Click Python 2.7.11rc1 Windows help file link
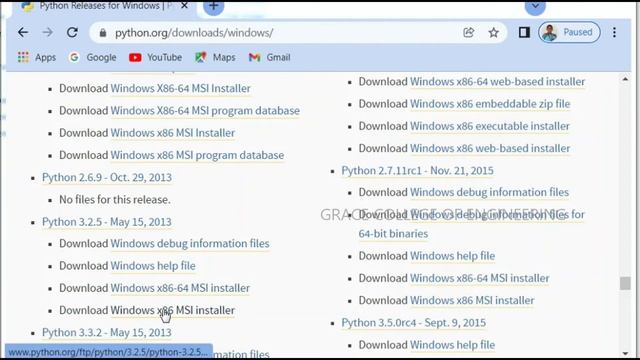Screen dimensions: 640x360 point(453,256)
